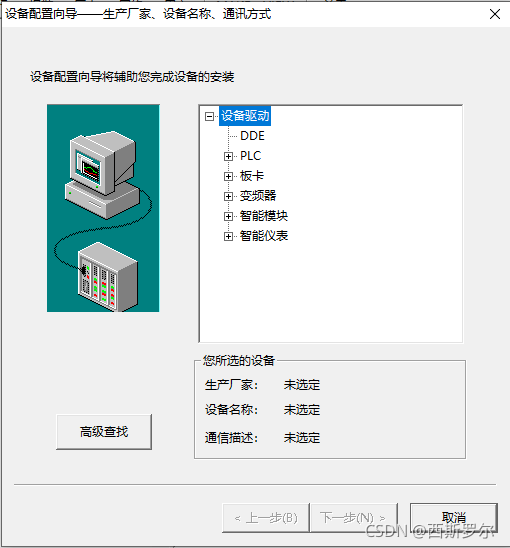Select the DDE driver item
510x548 pixels.
click(x=252, y=136)
